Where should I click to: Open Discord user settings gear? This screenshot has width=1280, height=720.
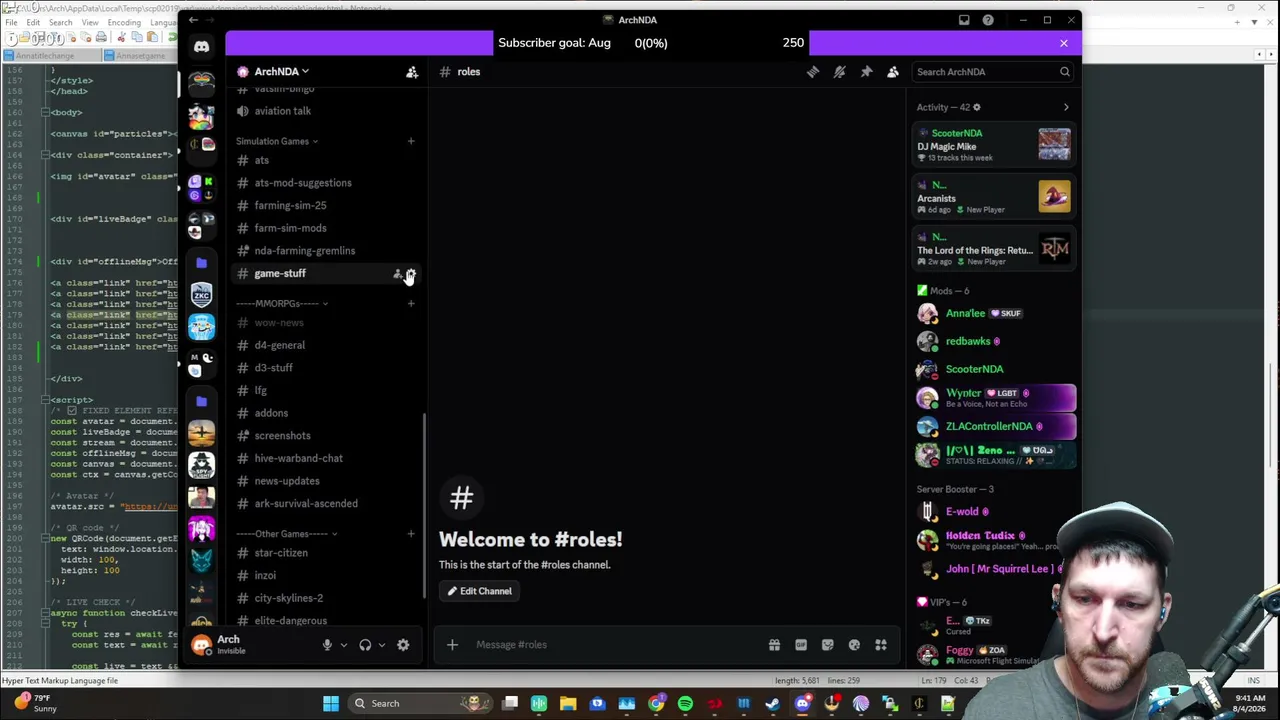pos(403,645)
